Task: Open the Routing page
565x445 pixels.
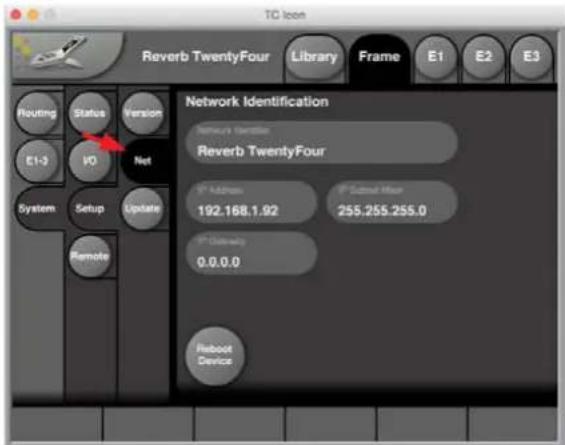Action: 37,113
